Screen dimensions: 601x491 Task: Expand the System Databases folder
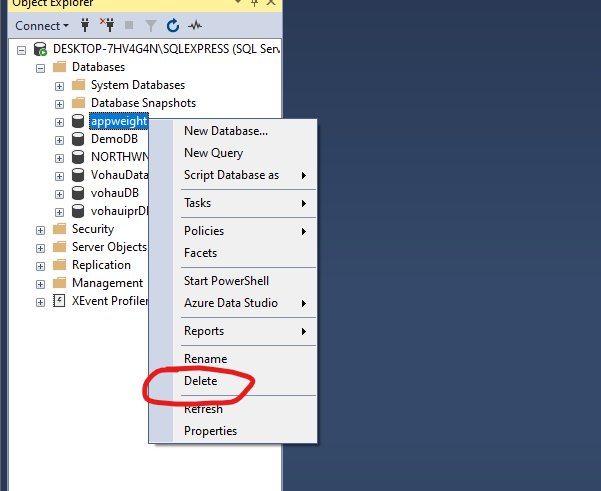59,86
